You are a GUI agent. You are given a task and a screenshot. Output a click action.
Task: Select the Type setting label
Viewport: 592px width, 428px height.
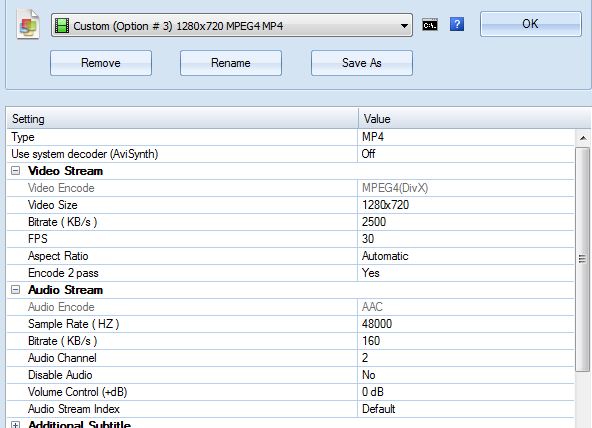(x=23, y=137)
